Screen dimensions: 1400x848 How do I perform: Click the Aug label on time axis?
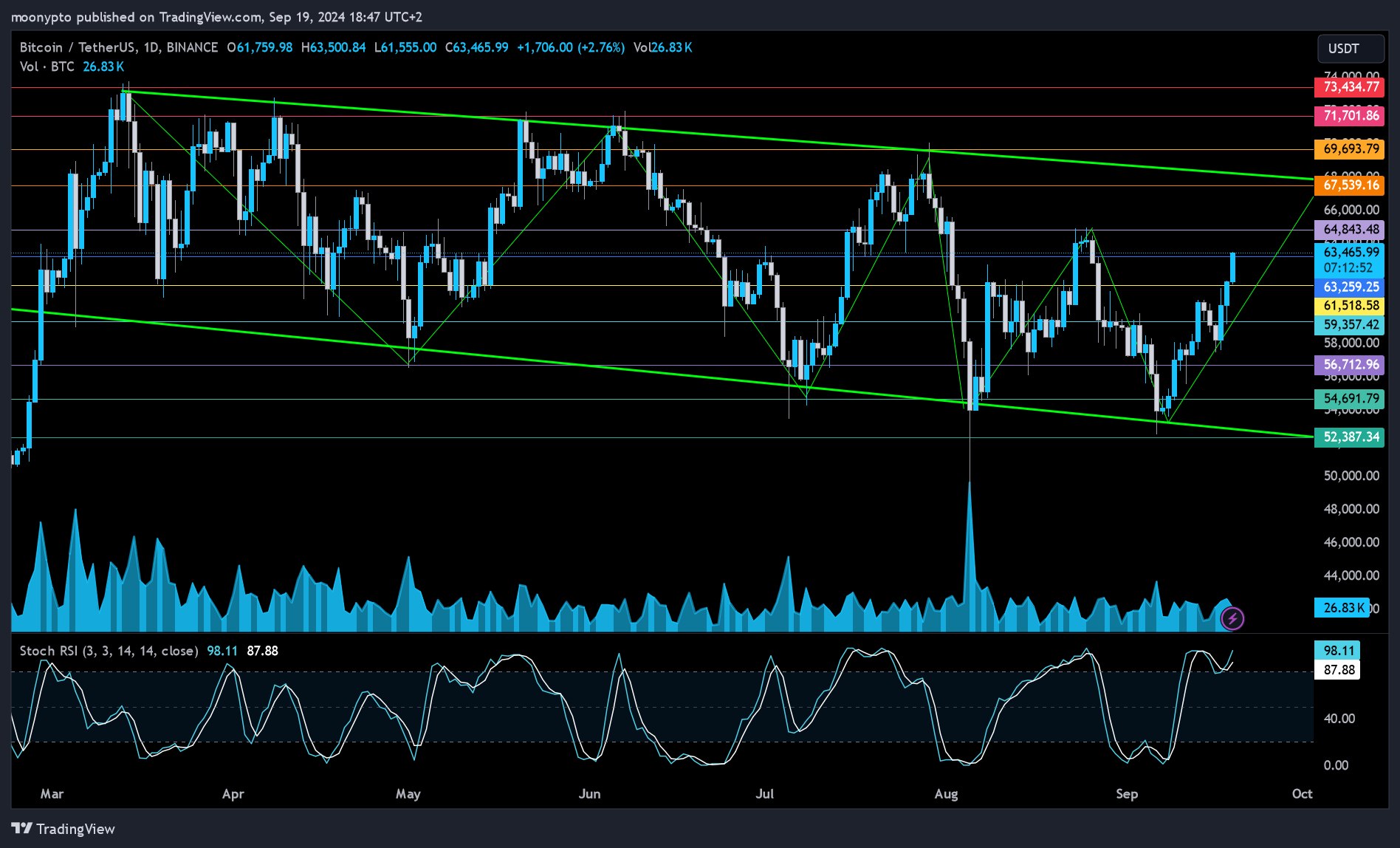point(946,794)
